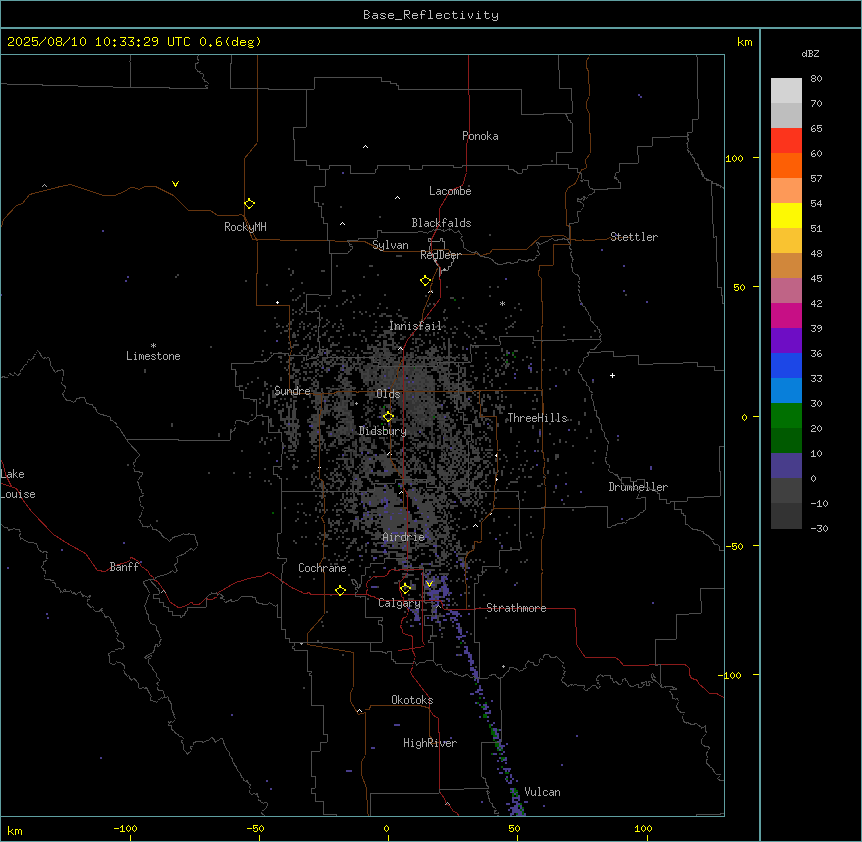
Task: Click the dBZ legend heading
Action: [810, 53]
